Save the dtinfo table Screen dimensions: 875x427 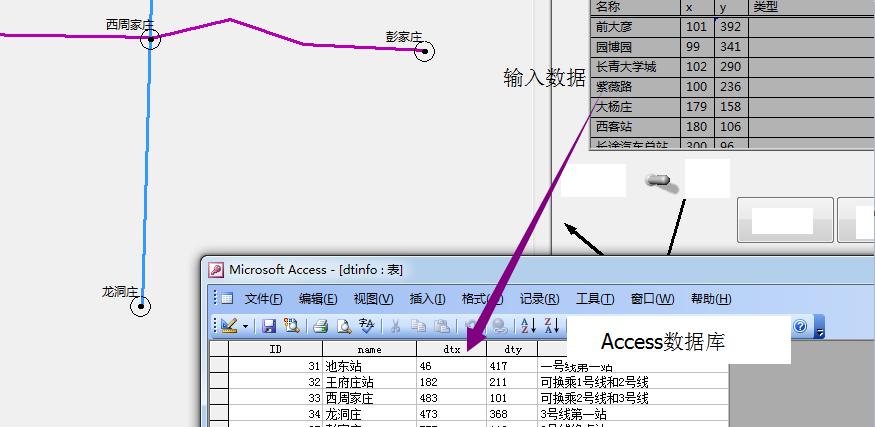pos(270,326)
